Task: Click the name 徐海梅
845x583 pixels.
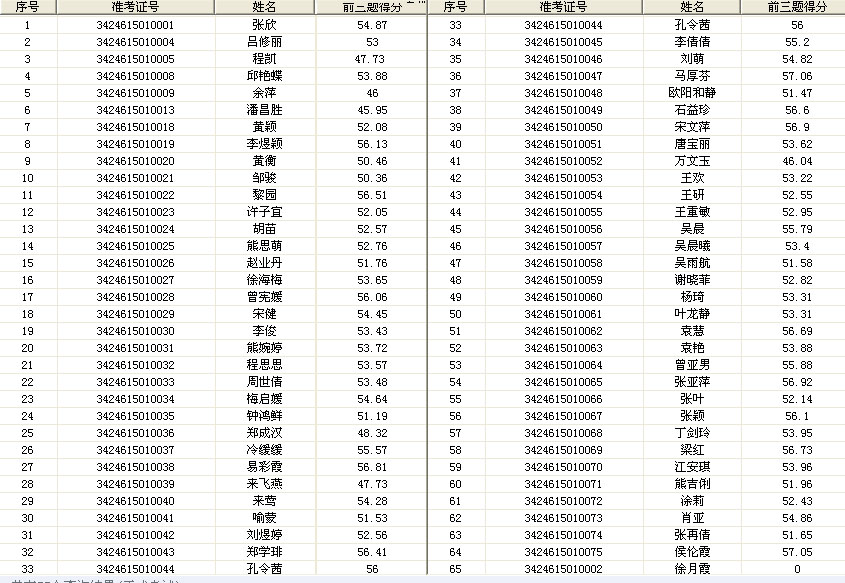Action: pos(265,280)
